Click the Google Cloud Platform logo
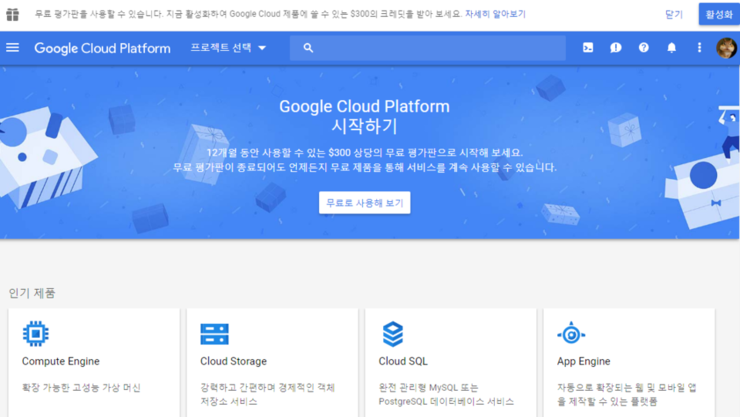 coord(102,48)
